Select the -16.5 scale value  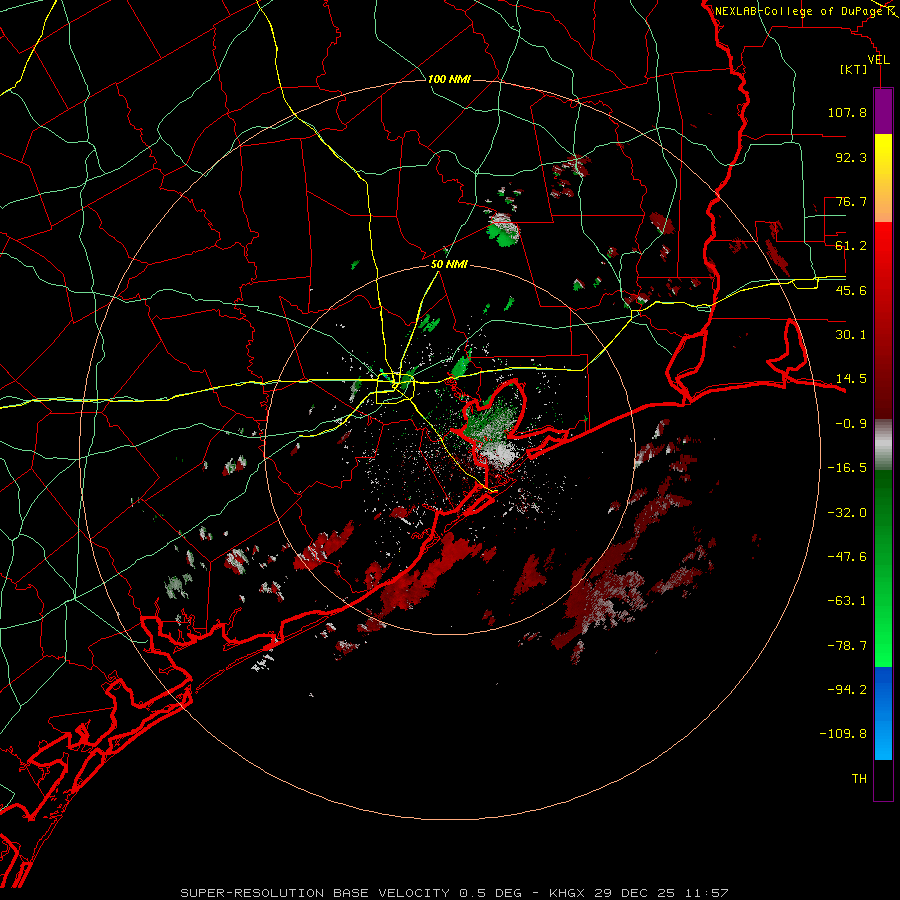(847, 468)
